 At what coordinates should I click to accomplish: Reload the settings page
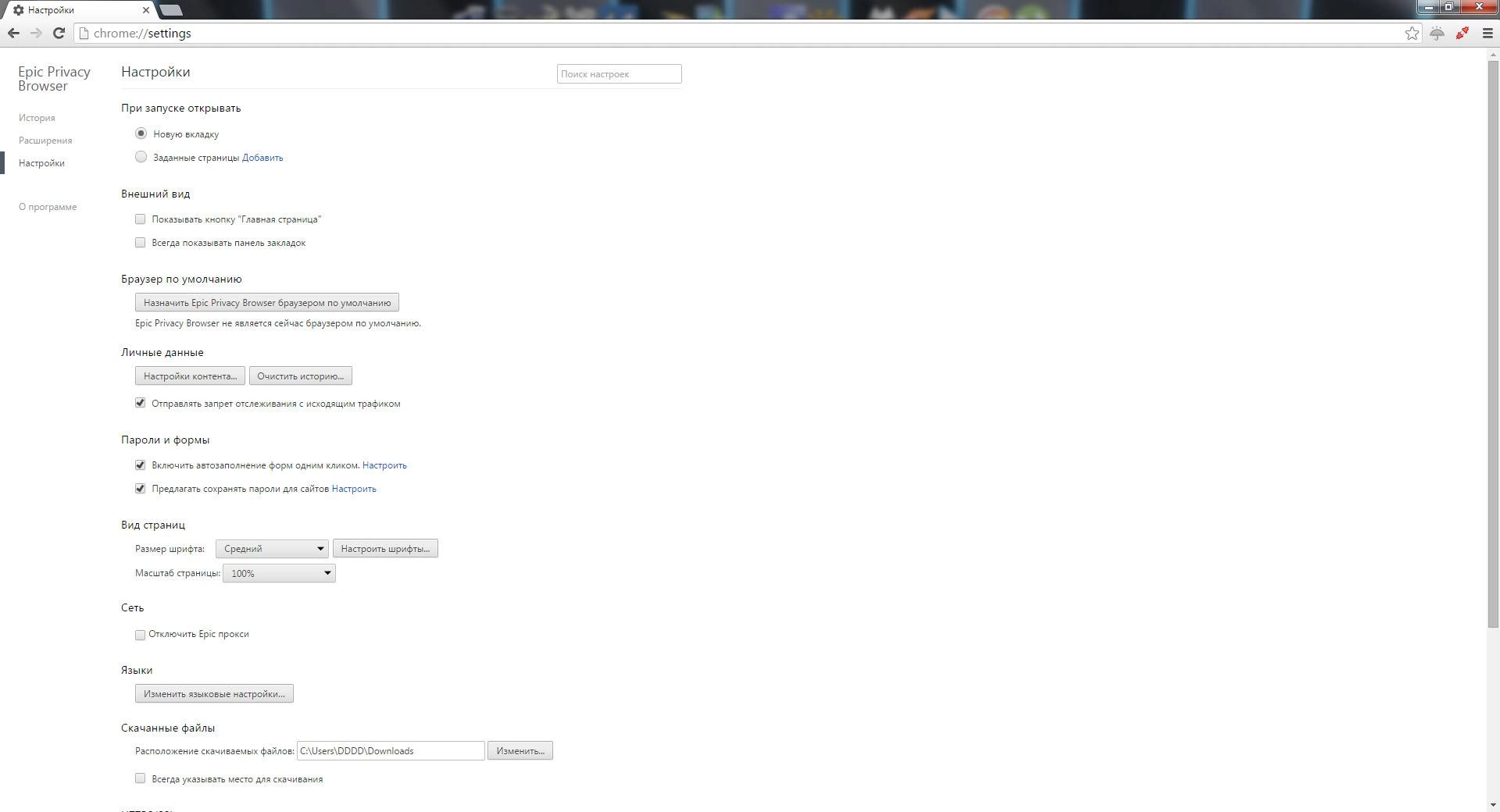coord(59,33)
